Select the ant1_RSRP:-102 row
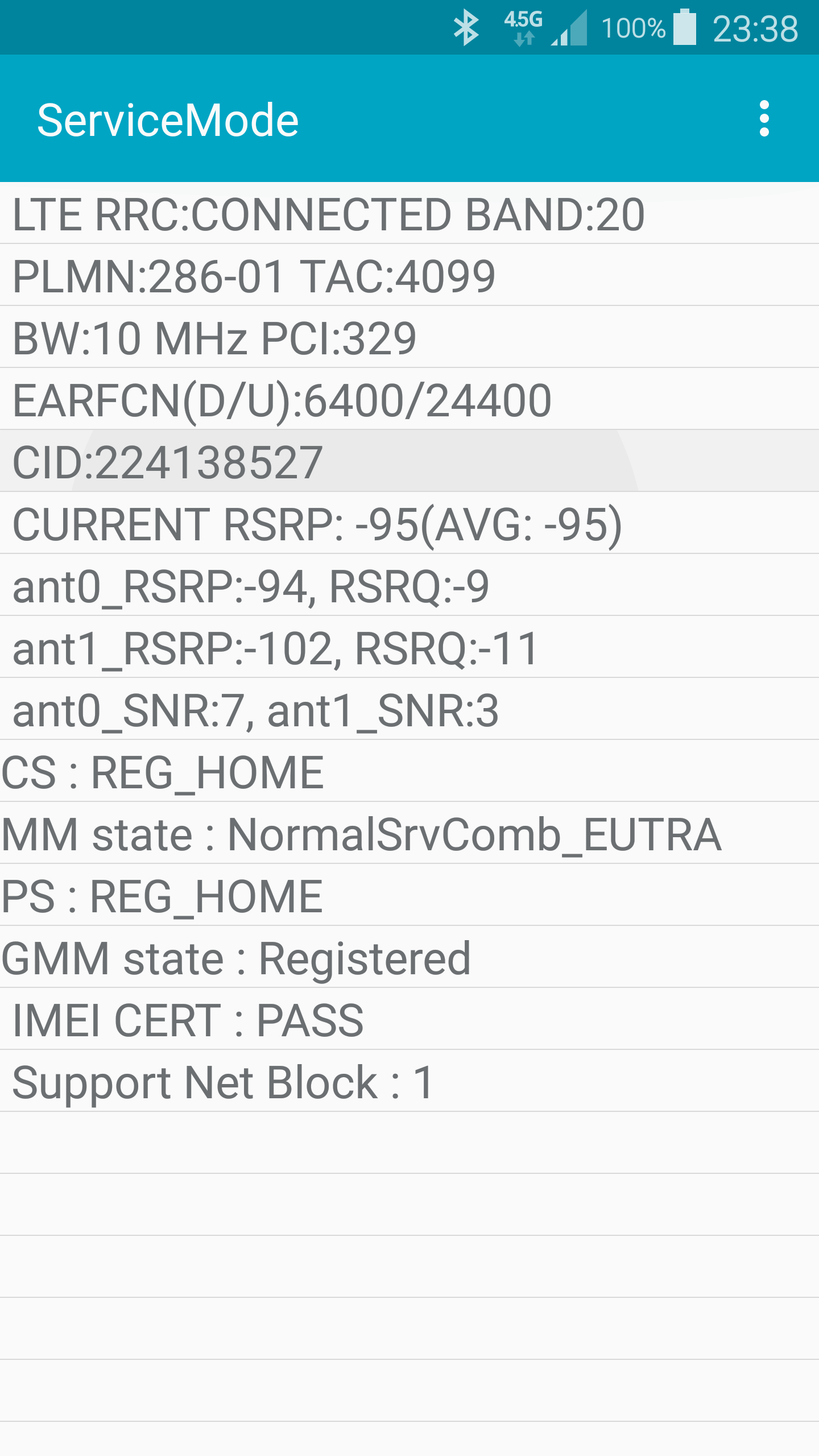This screenshot has height=1456, width=819. [409, 647]
